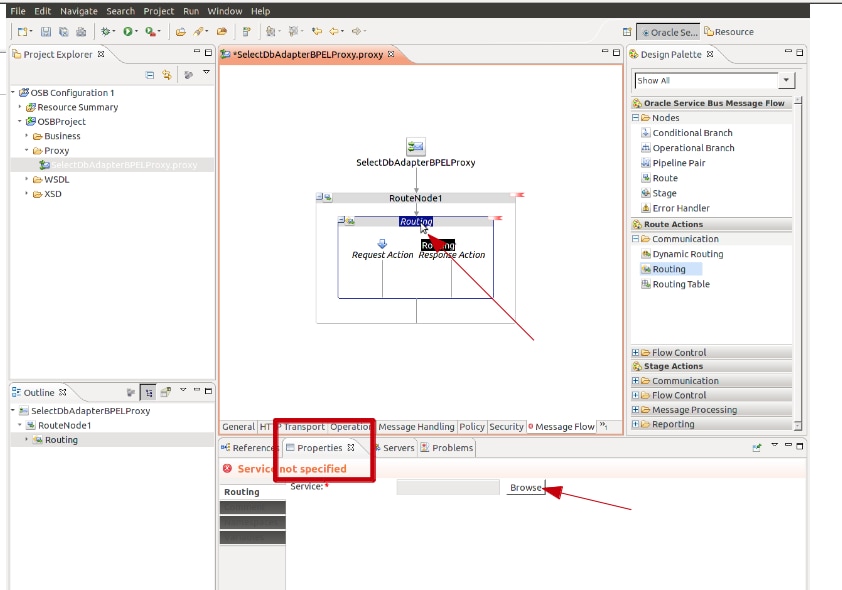The image size is (842, 590).
Task: Collapse OSBProject in Project Explorer
Action: coord(20,121)
